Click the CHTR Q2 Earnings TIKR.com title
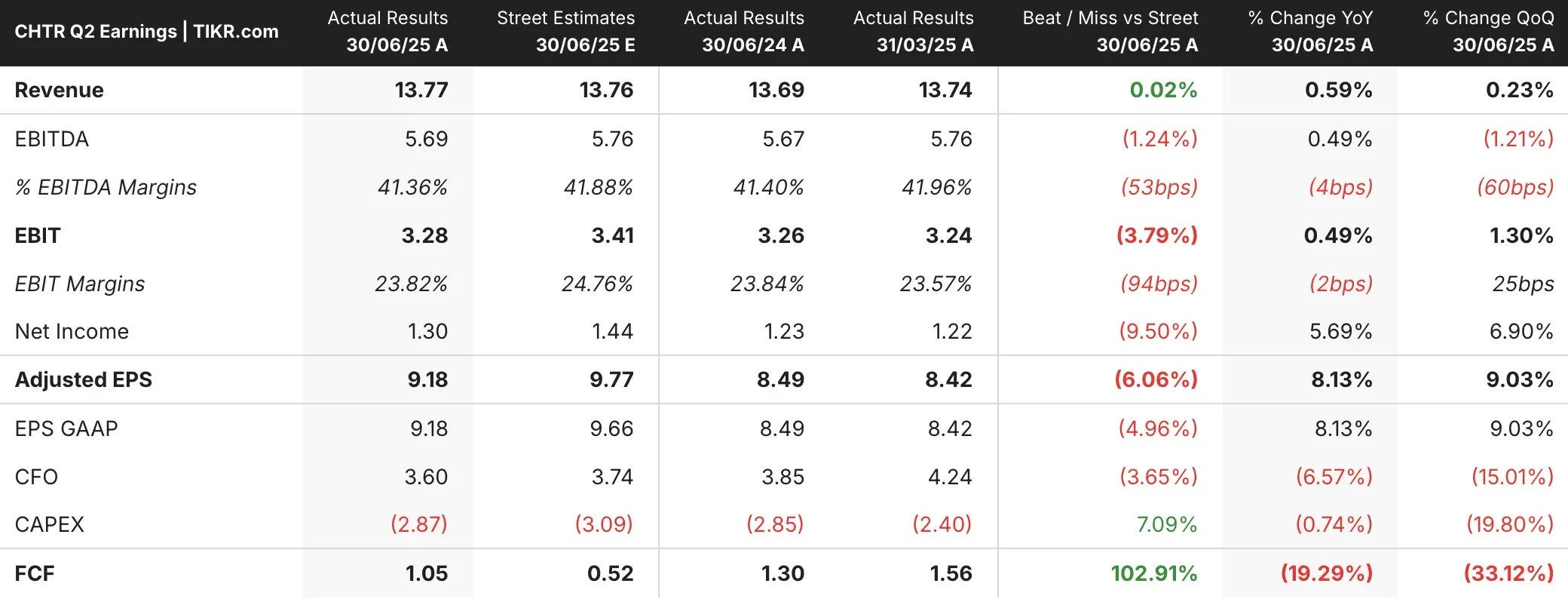The height and width of the screenshot is (605, 1568). 146,32
